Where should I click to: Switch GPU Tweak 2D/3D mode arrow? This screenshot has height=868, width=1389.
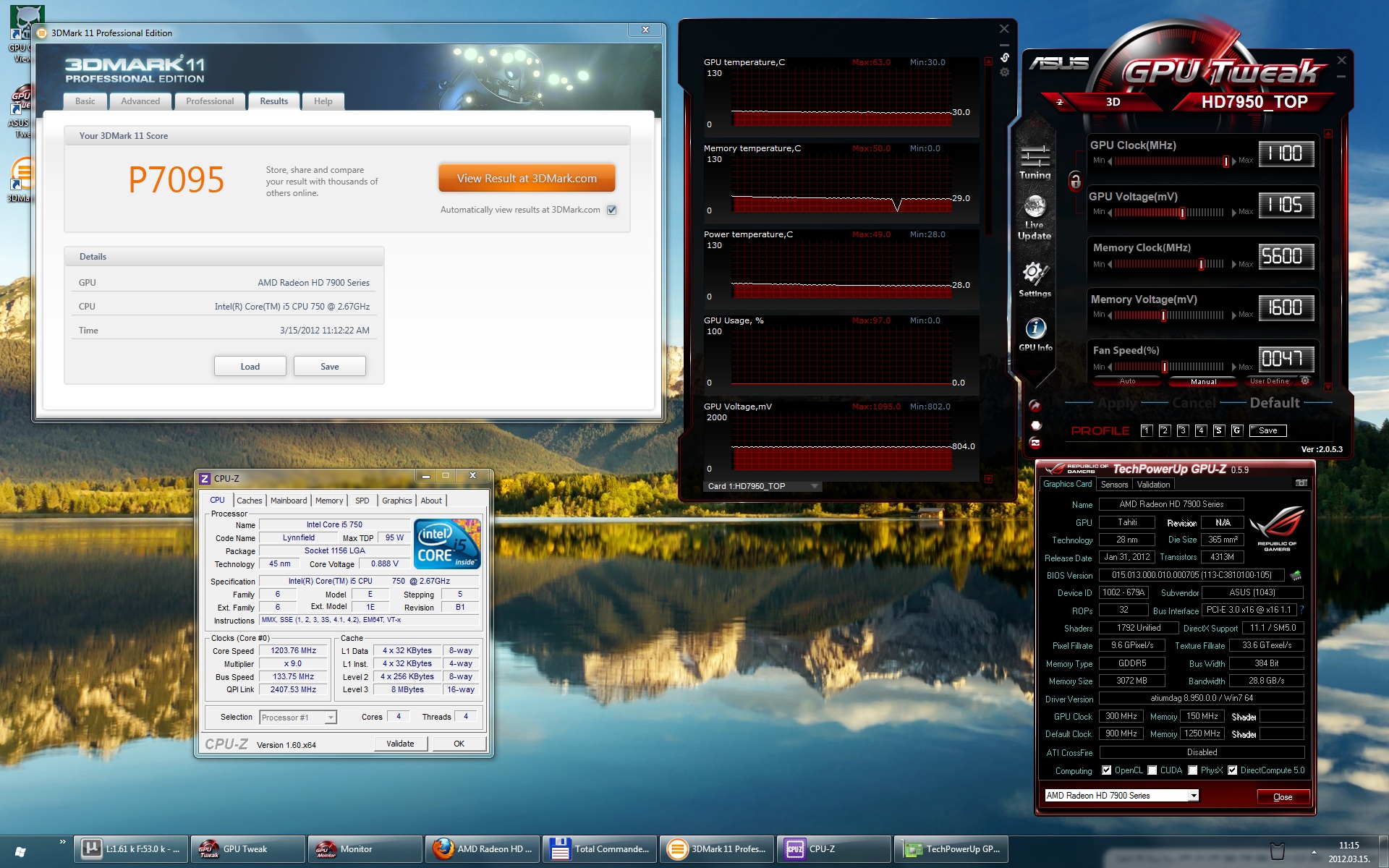1060,102
